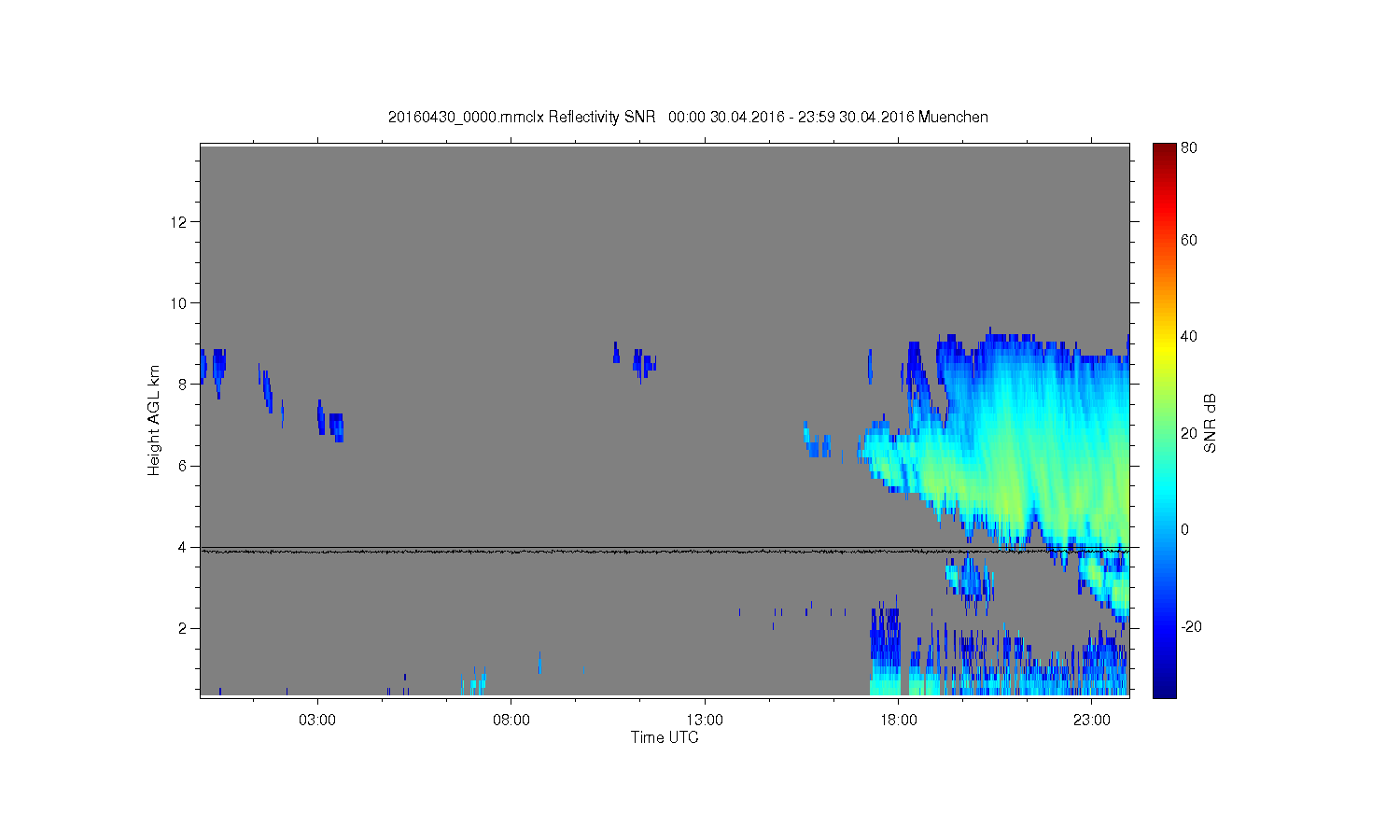Click the 'Time UTC' axis label
Viewport: 1400px width, 840px height.
pyautogui.click(x=665, y=737)
